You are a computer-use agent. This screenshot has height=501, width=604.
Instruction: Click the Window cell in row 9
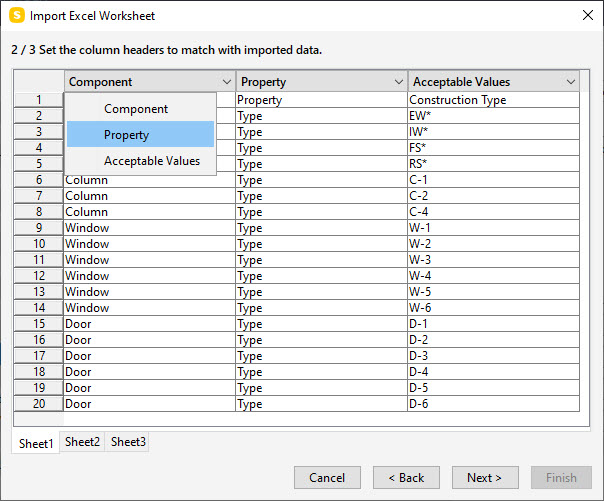click(149, 228)
